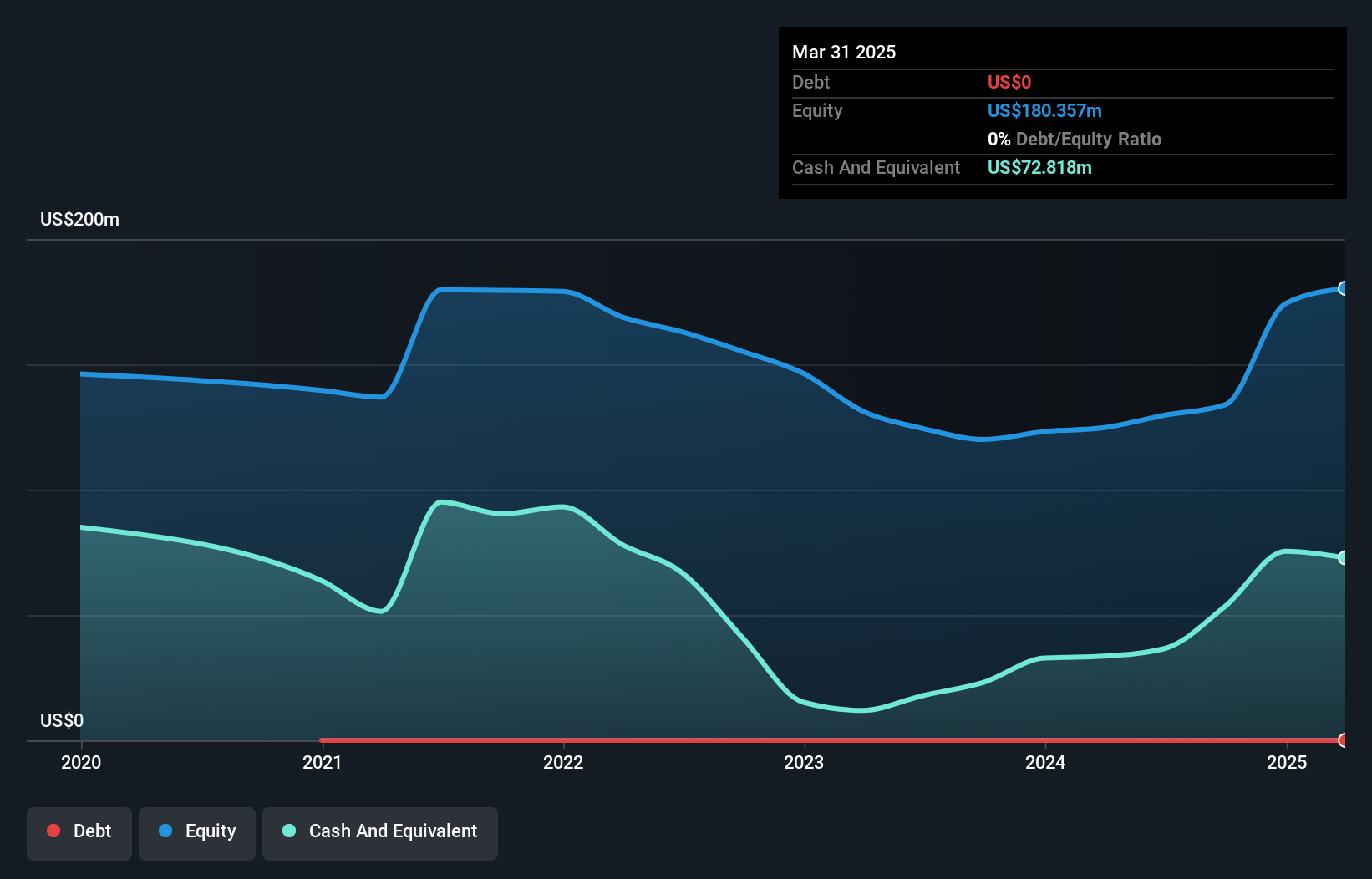The height and width of the screenshot is (879, 1372).
Task: Click the teal dot in Cash legend
Action: [x=289, y=831]
